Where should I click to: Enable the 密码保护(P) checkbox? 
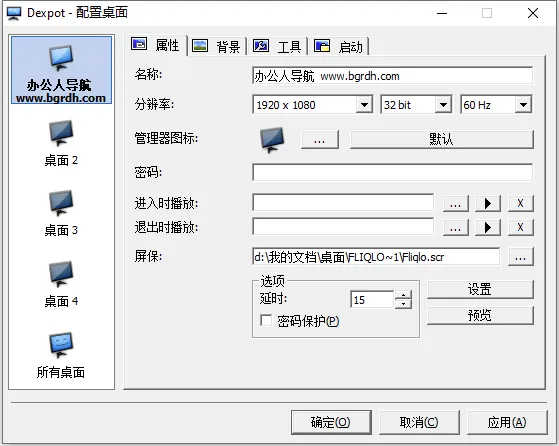coord(266,321)
